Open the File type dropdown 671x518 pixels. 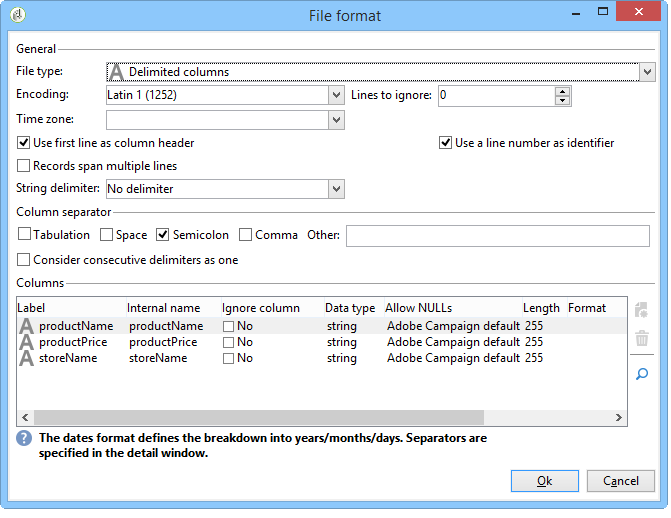point(647,72)
